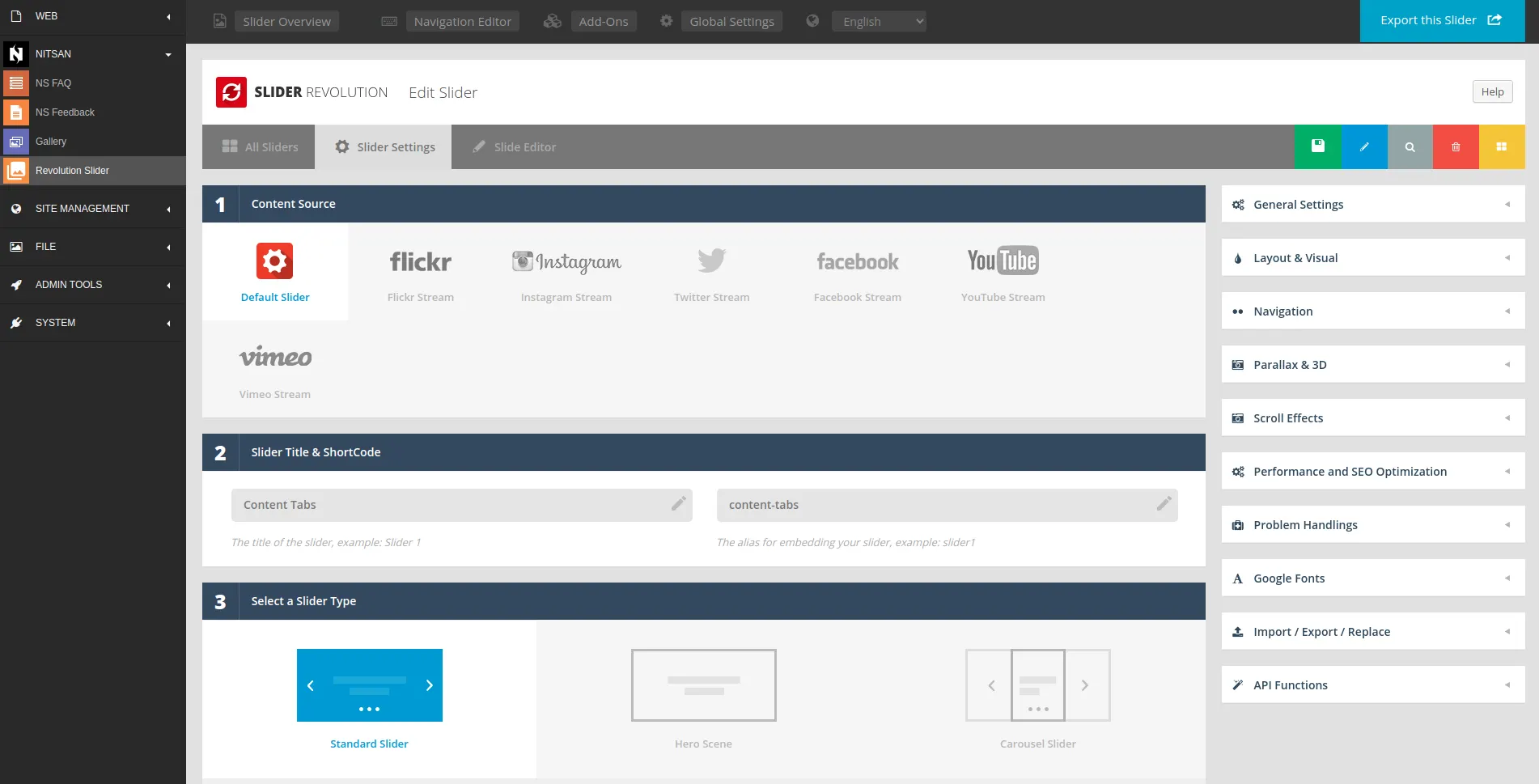
Task: Click pencil icon in Content Tabs title field
Action: point(679,504)
